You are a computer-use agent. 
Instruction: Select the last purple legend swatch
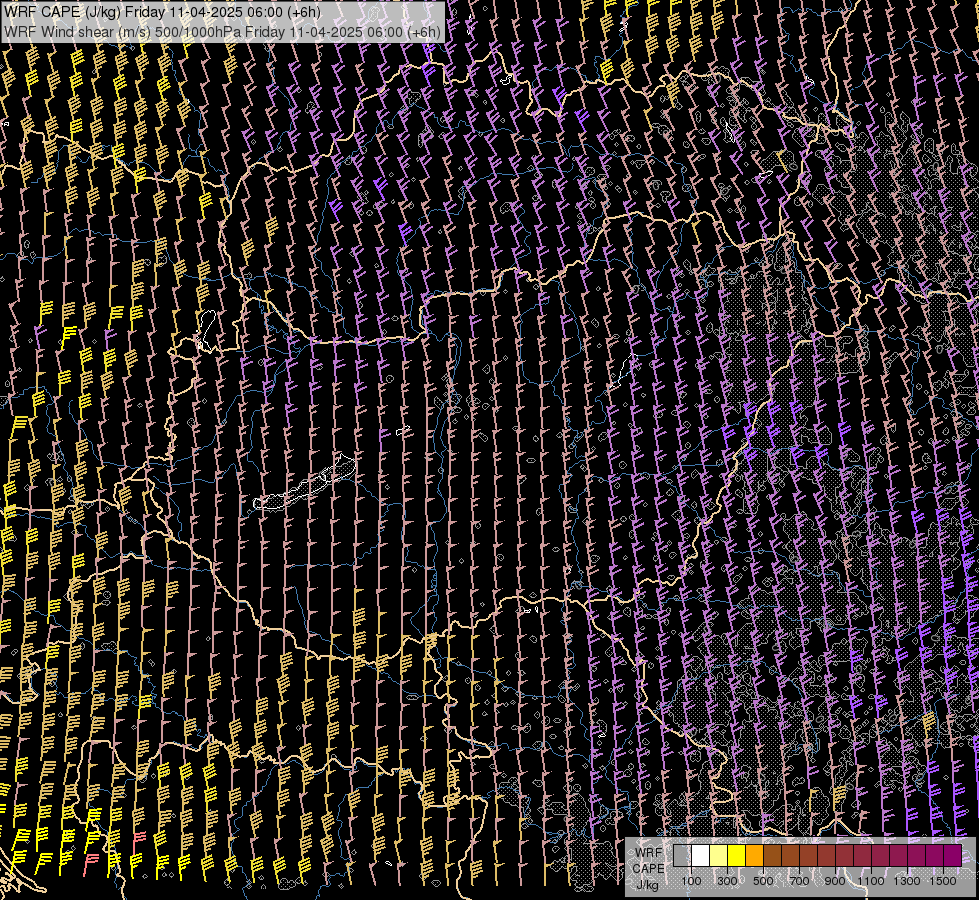point(953,855)
